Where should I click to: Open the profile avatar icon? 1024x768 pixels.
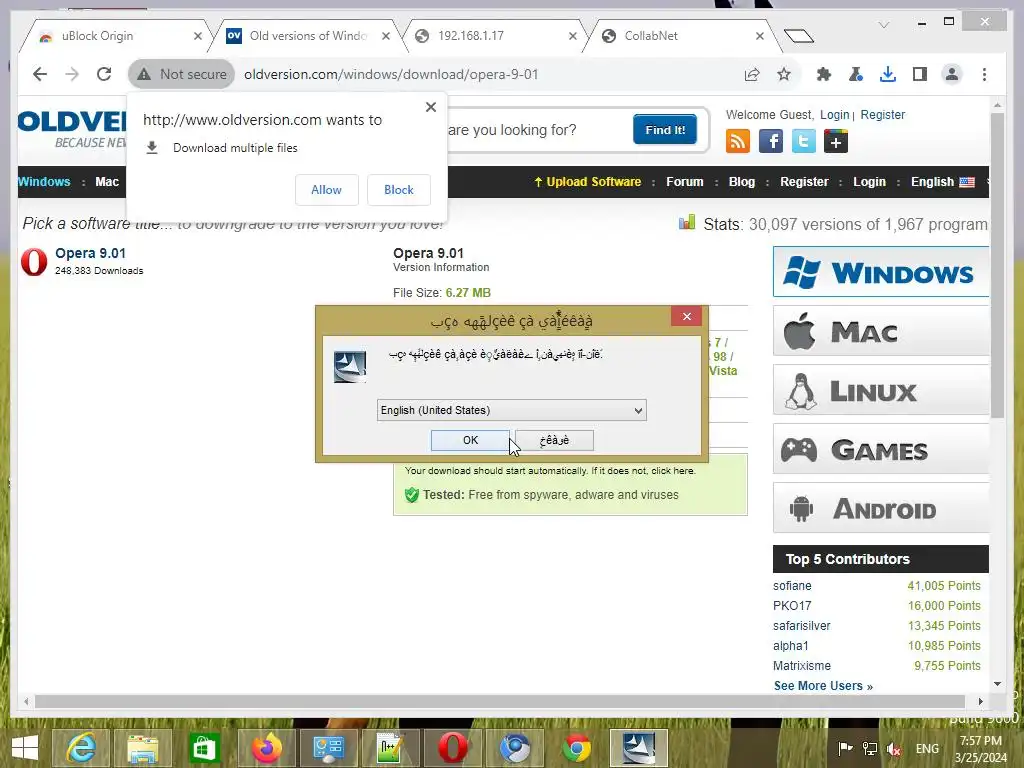click(x=952, y=74)
